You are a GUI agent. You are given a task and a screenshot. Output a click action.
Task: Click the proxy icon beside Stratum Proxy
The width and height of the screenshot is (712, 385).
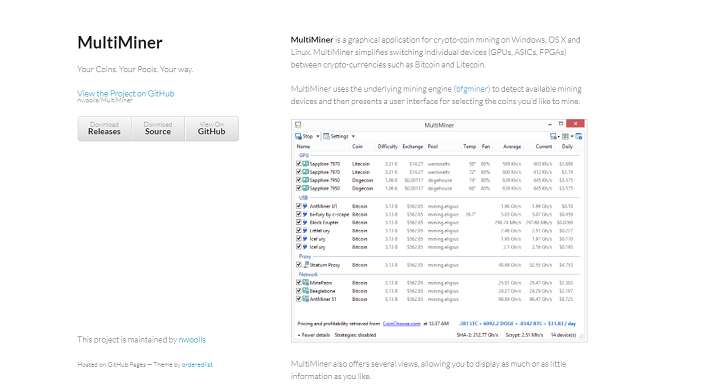306,264
